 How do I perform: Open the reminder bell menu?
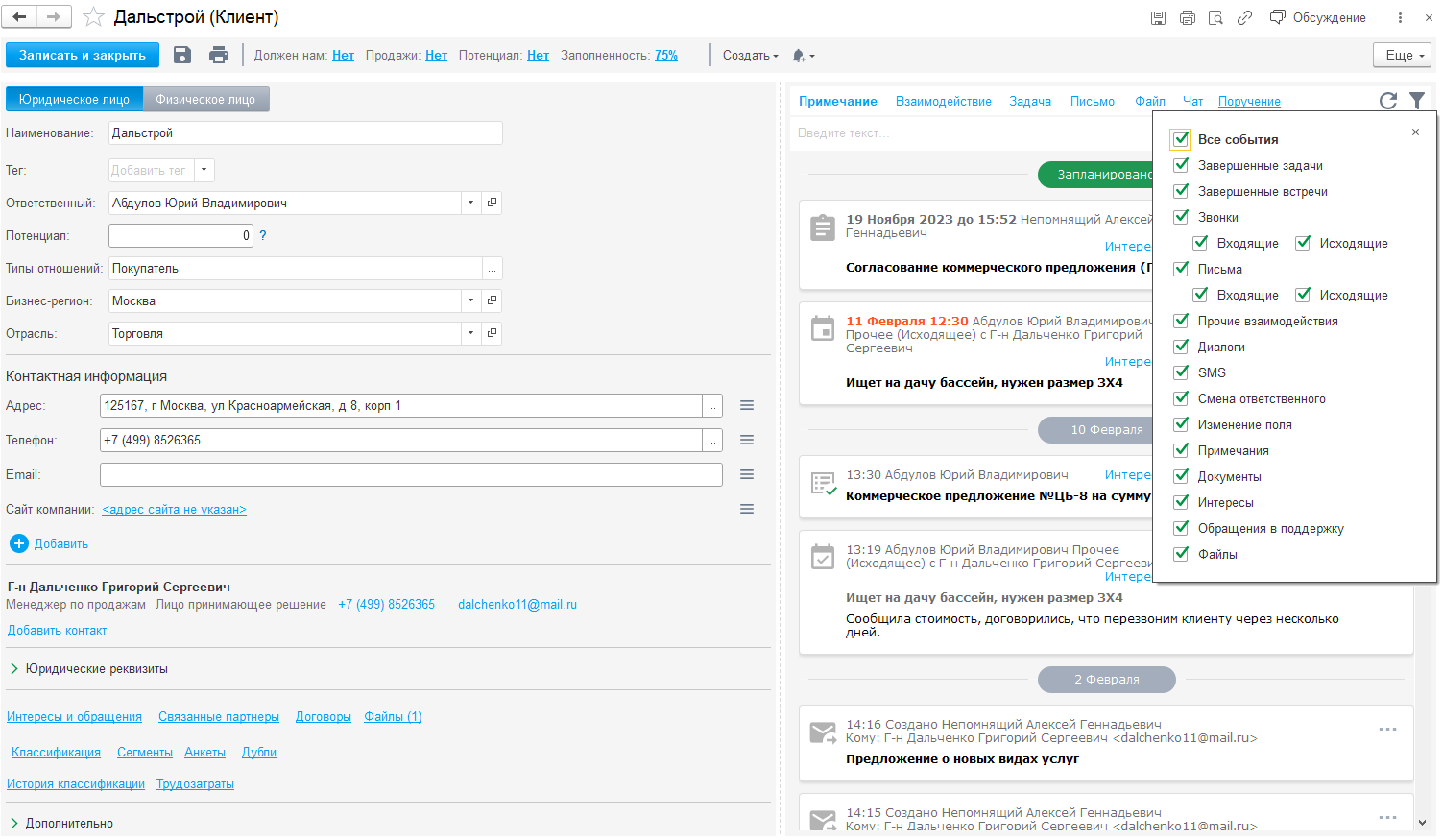point(803,56)
